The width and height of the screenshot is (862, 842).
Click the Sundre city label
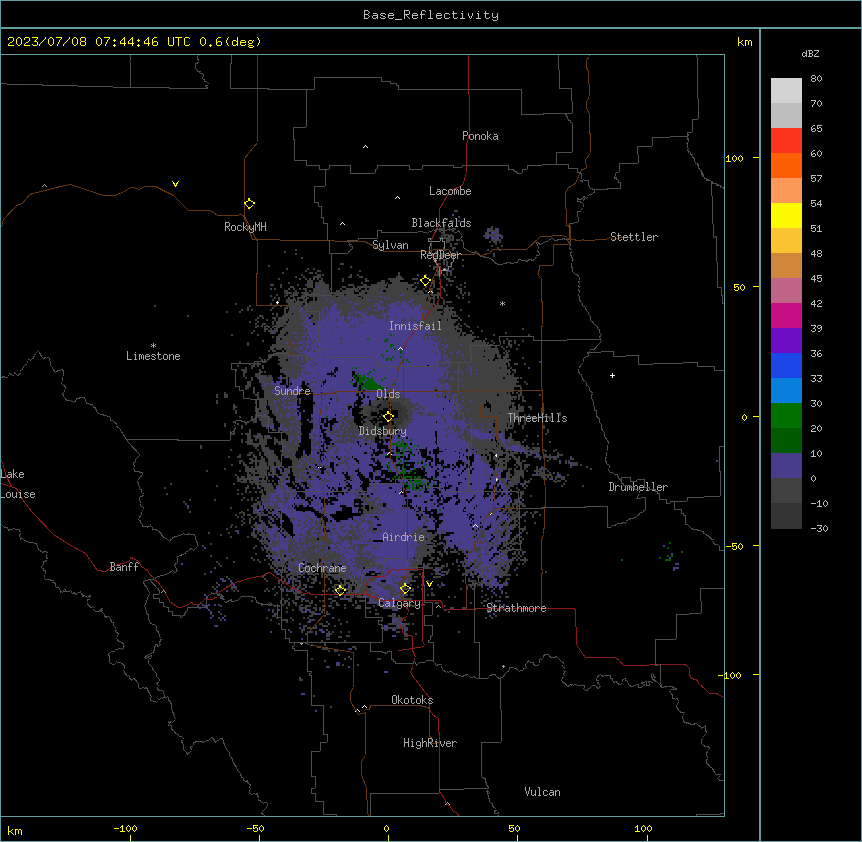click(292, 391)
